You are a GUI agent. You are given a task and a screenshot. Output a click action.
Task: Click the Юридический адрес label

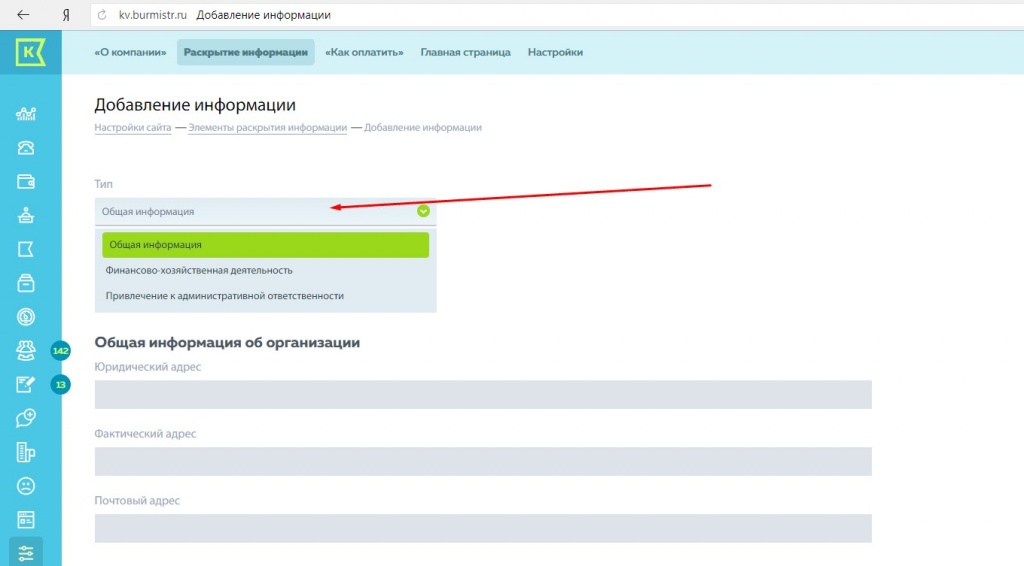click(x=148, y=367)
